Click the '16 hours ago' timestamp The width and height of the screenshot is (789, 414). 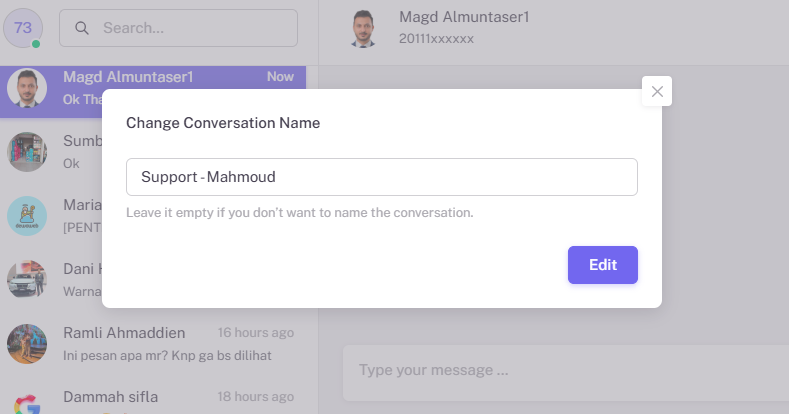(256, 333)
